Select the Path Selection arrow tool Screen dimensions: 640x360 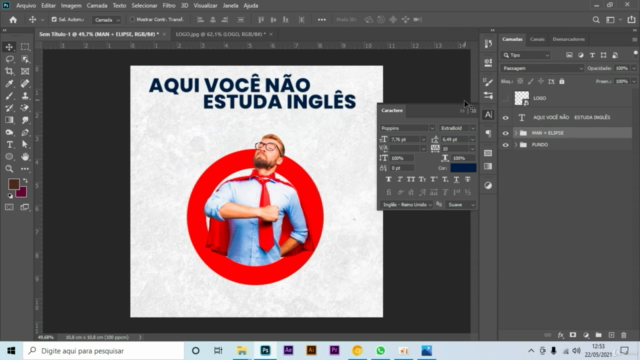(x=25, y=144)
